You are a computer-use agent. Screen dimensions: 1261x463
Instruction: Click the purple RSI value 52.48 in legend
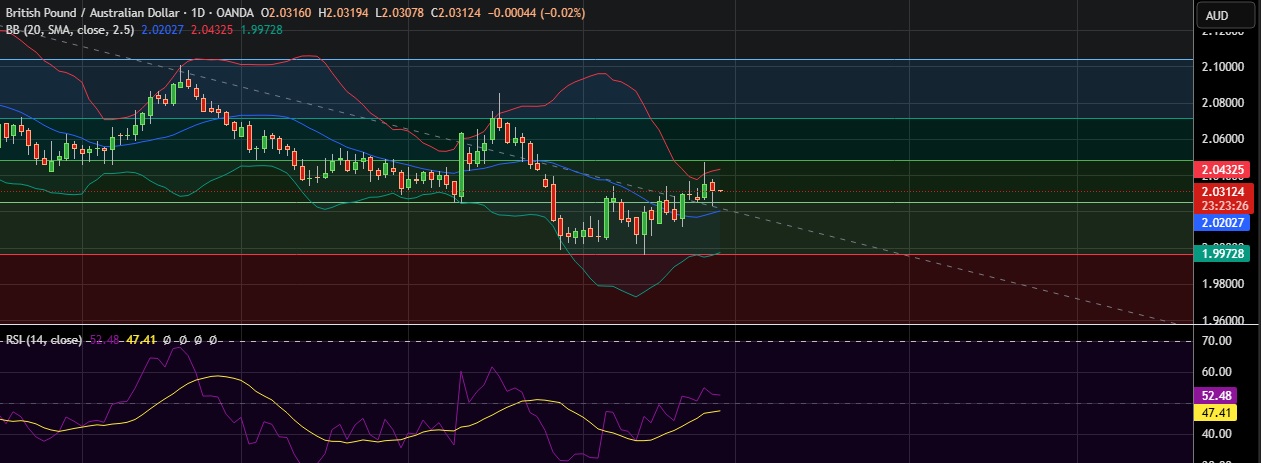point(104,340)
